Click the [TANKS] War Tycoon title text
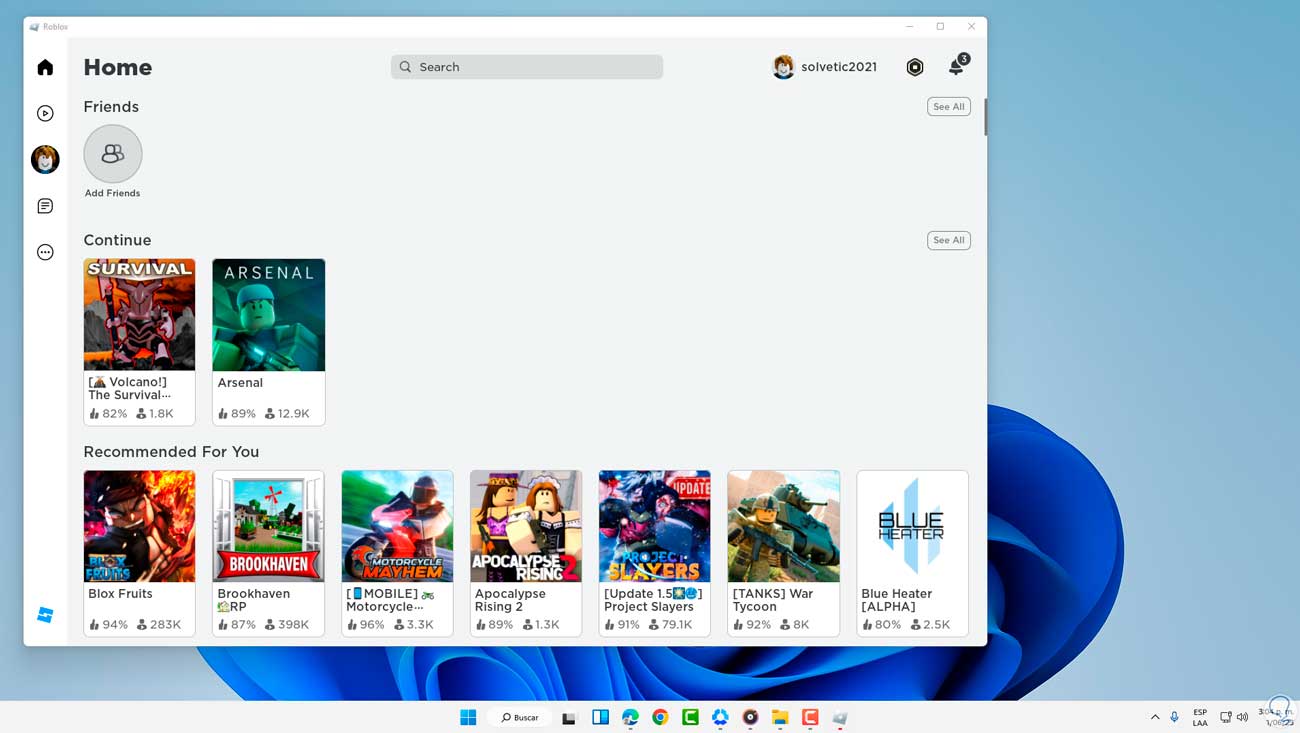The width and height of the screenshot is (1300, 733). (771, 600)
